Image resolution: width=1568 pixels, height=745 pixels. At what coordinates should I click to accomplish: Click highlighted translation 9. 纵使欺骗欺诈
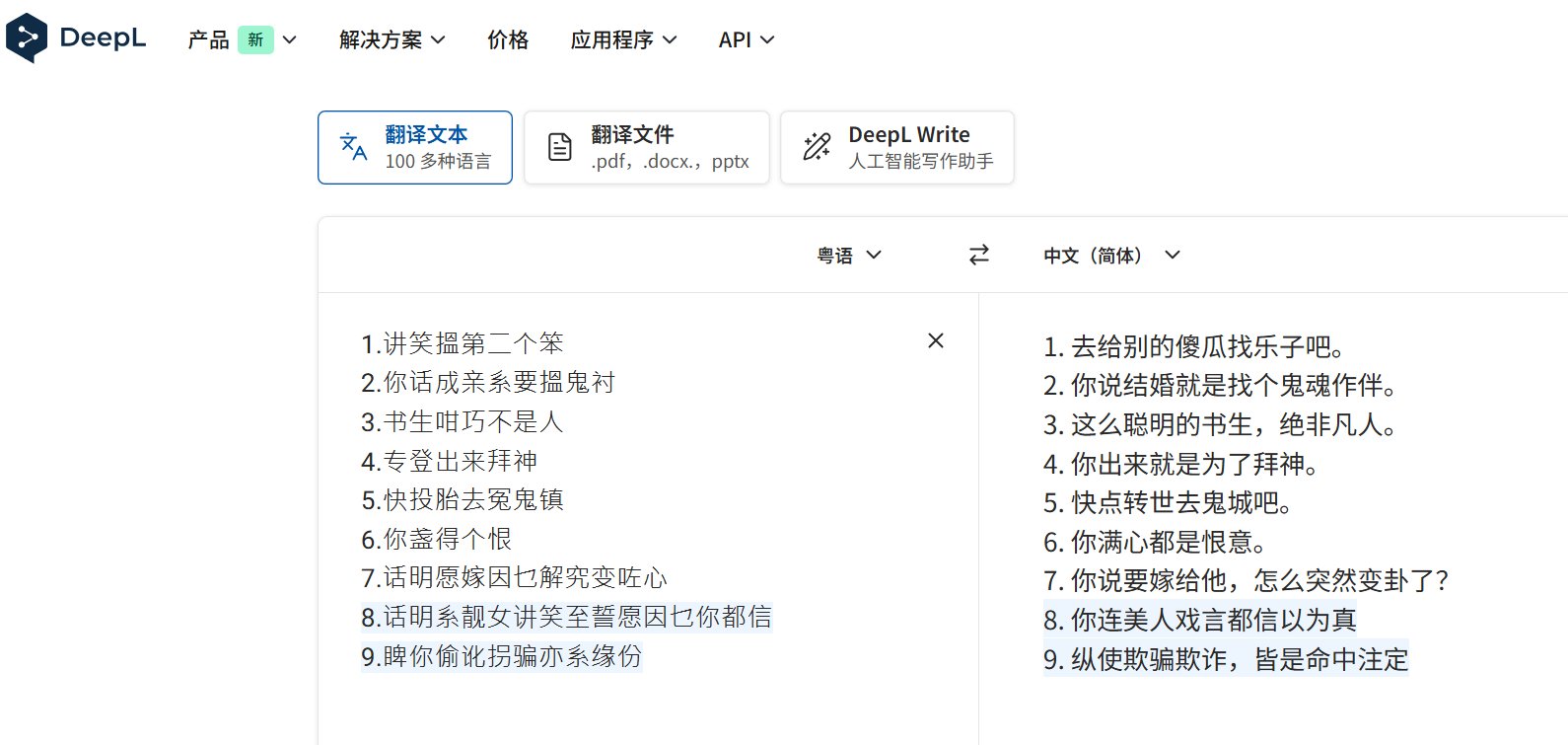[x=1226, y=658]
